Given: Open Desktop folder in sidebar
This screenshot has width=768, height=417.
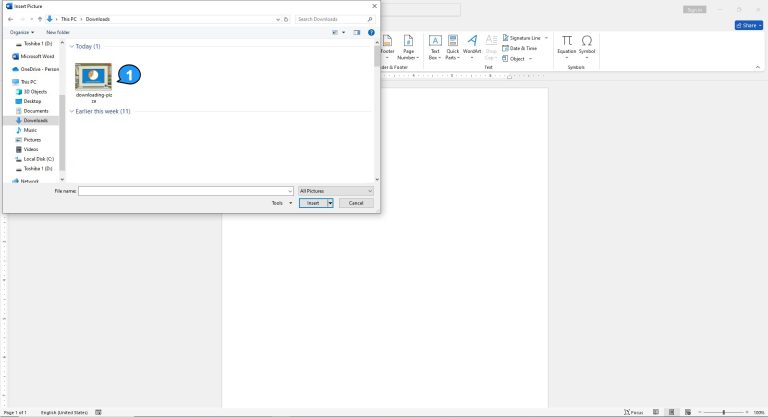Looking at the screenshot, I should [28, 101].
